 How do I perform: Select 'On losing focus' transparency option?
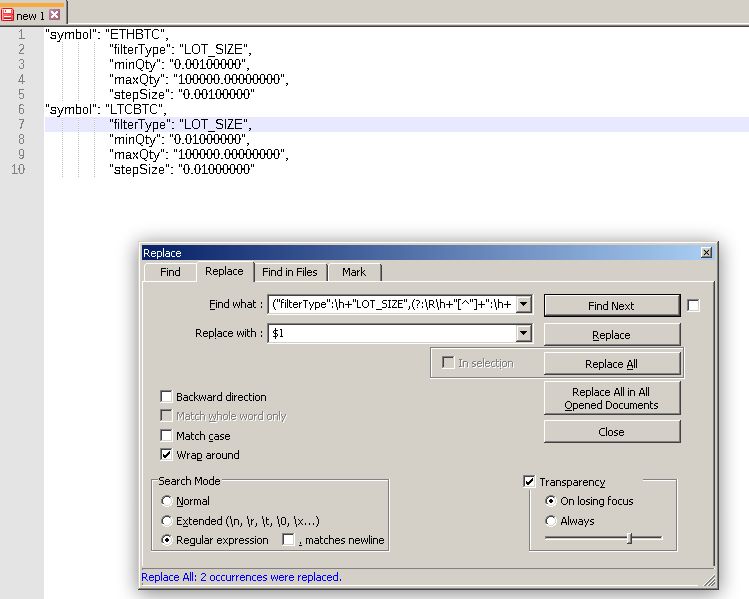click(551, 501)
